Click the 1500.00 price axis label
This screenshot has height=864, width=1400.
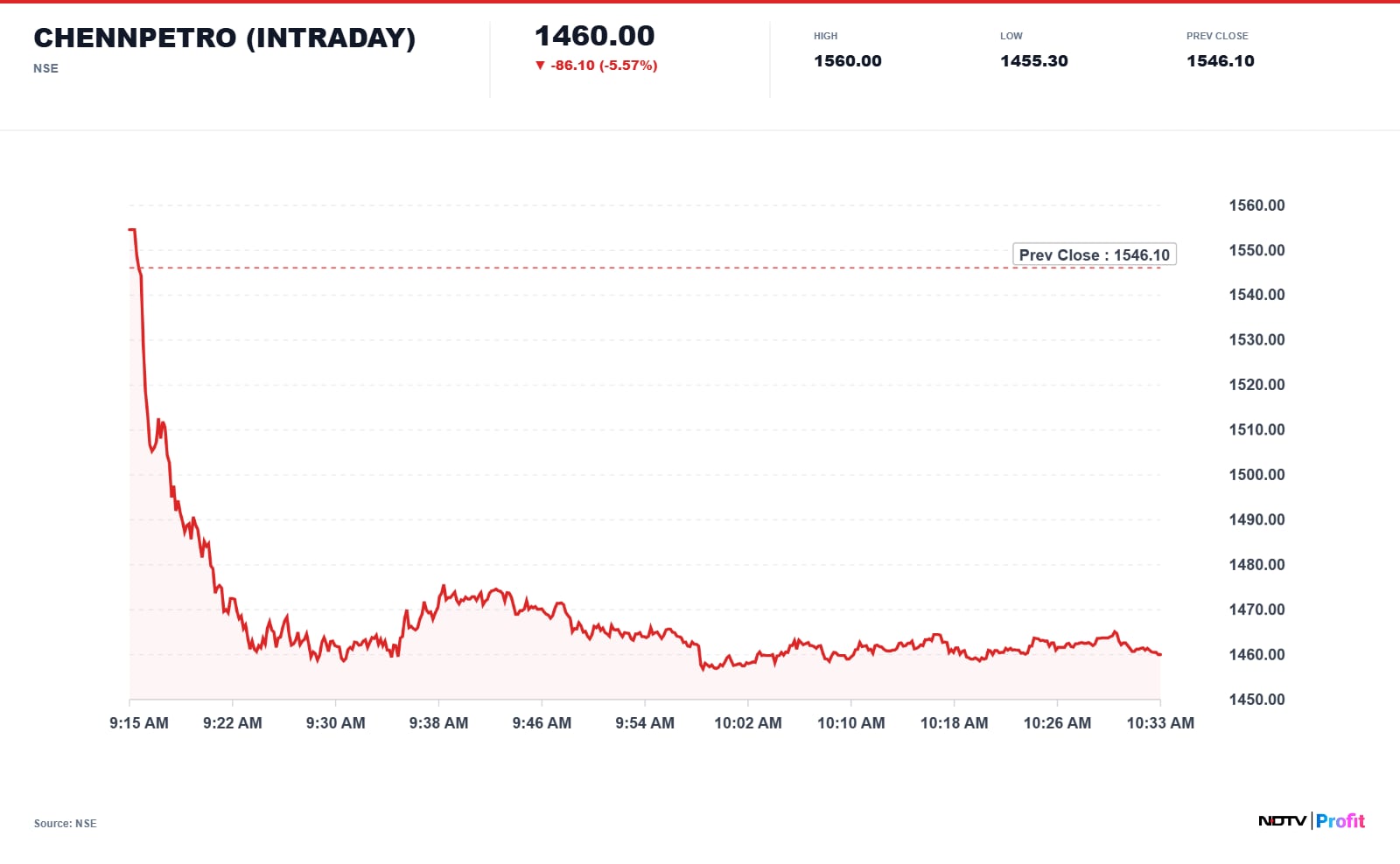pos(1256,475)
